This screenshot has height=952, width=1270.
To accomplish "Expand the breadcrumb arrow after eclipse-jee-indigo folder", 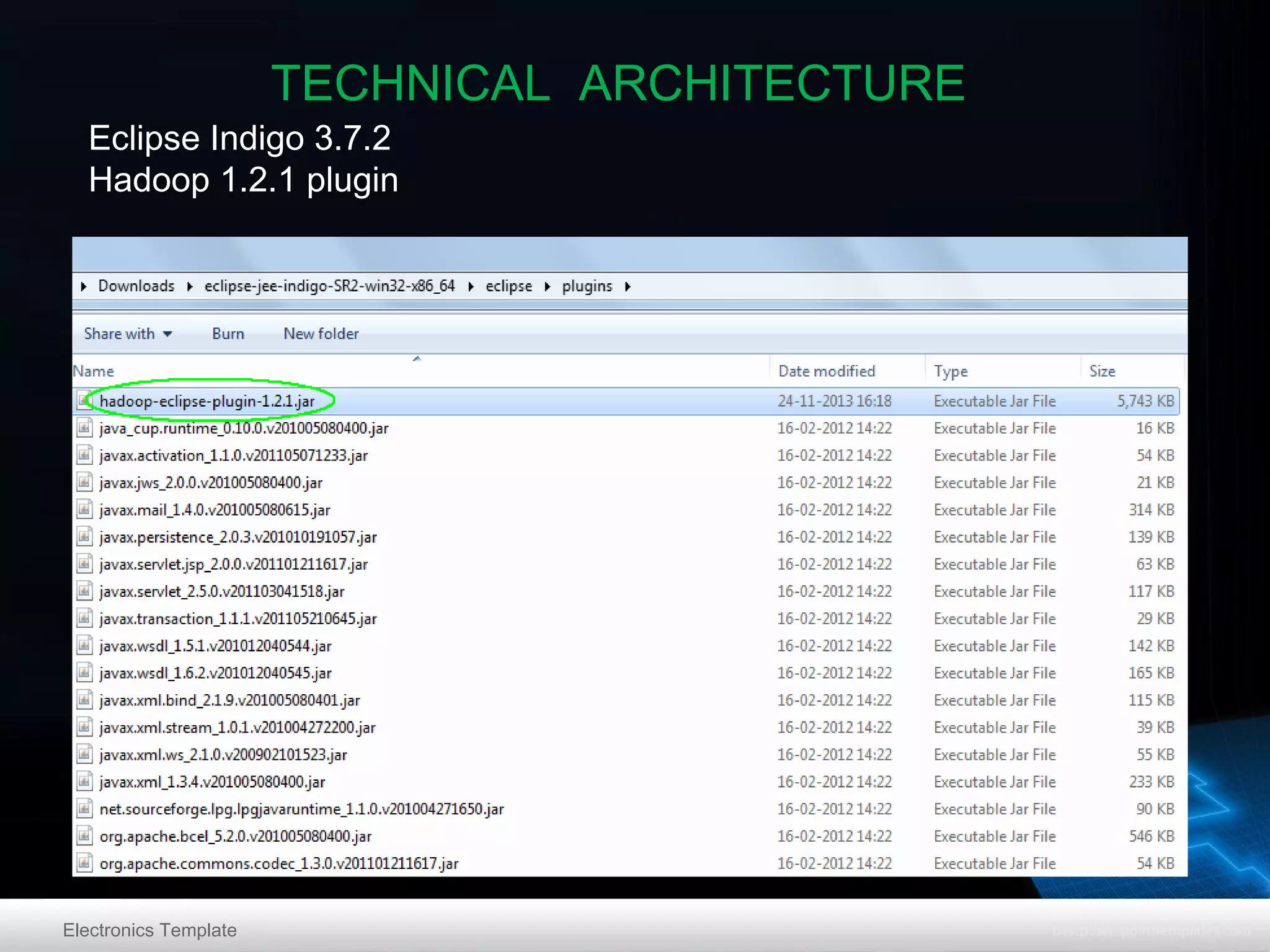I will [x=471, y=286].
